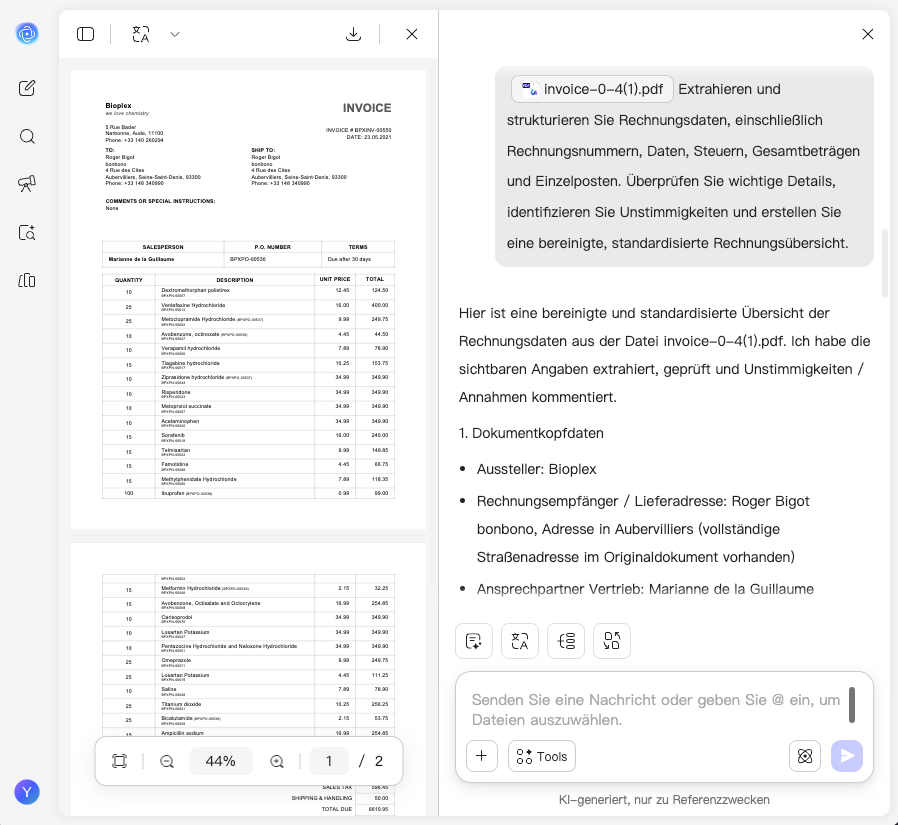Image resolution: width=898 pixels, height=825 pixels.
Task: Click 'Aussteller: Bioplex' bullet in chat
Action: pos(536,469)
